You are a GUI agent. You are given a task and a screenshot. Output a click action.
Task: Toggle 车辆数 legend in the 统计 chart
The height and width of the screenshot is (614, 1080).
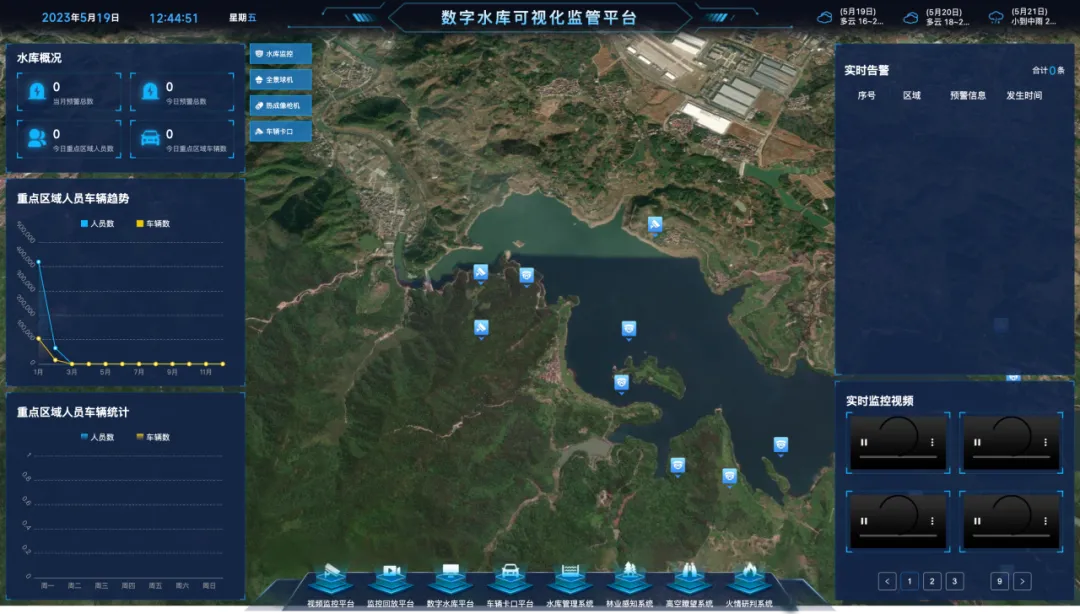point(153,438)
